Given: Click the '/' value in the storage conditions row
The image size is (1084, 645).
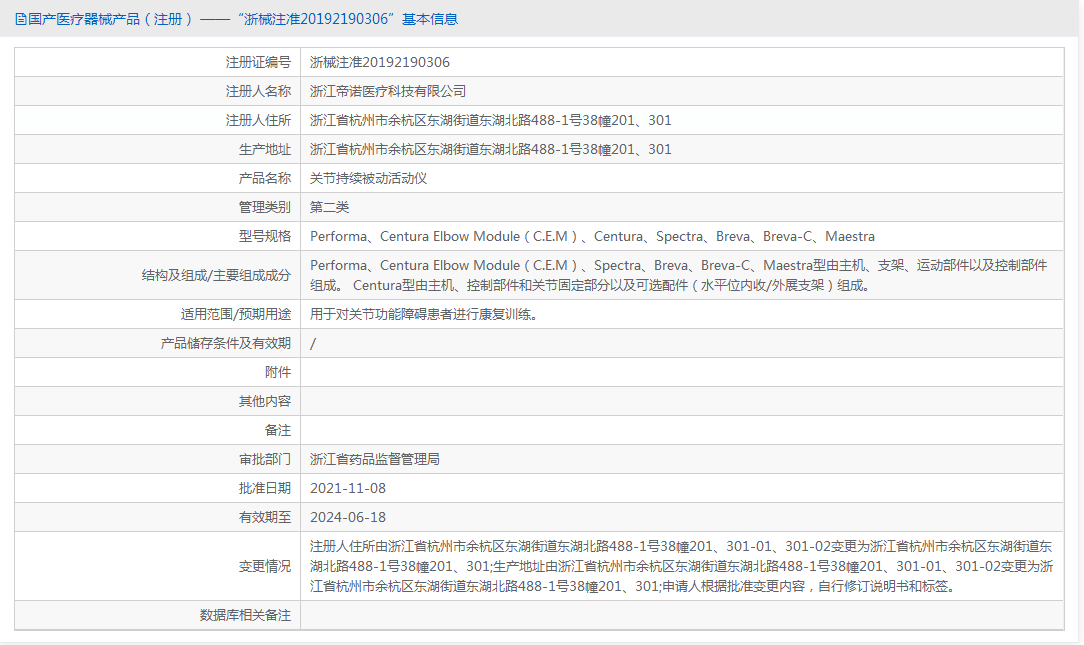Looking at the screenshot, I should pos(313,344).
